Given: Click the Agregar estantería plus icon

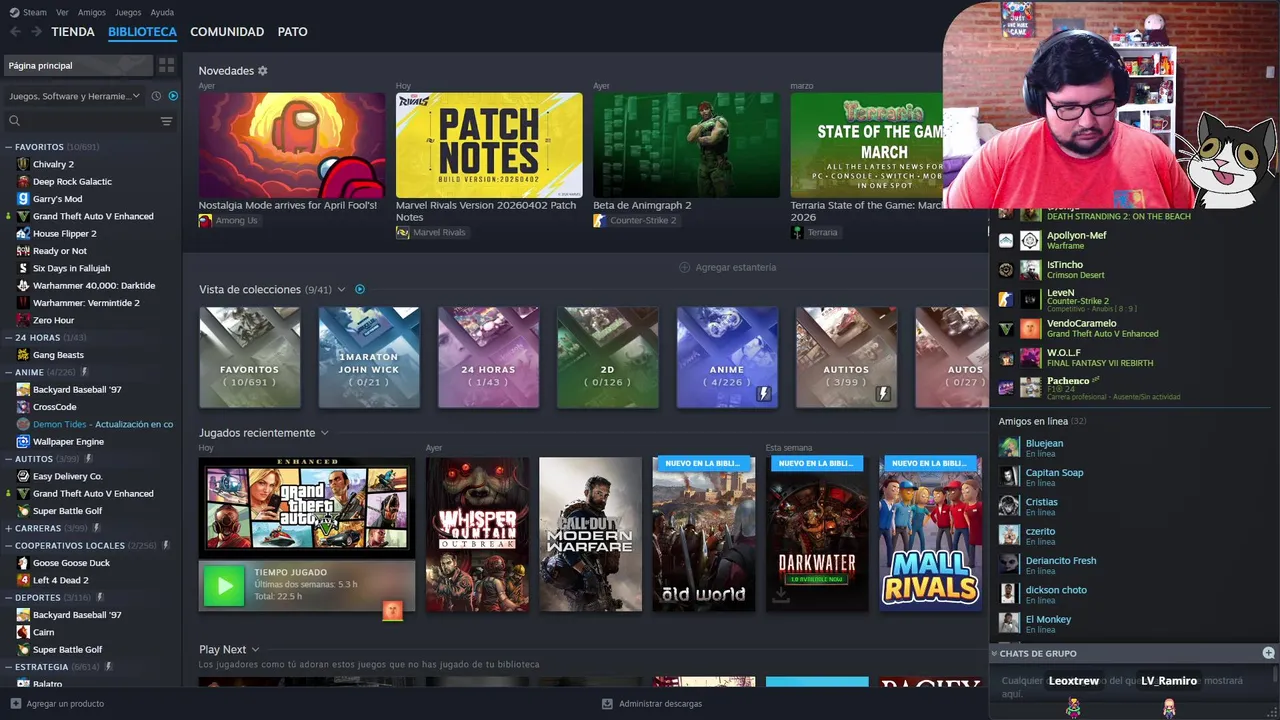Looking at the screenshot, I should click(684, 267).
